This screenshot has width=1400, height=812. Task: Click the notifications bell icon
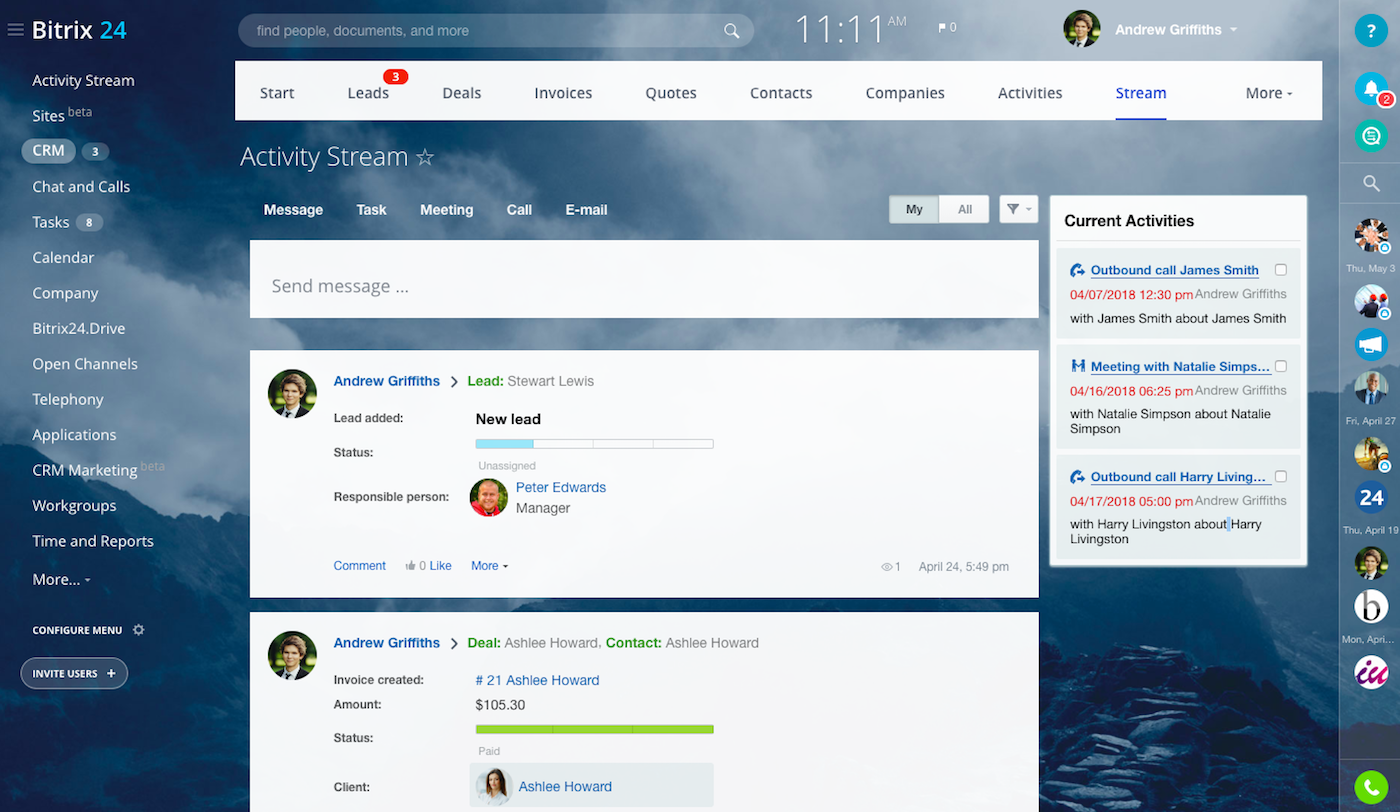pyautogui.click(x=1370, y=88)
